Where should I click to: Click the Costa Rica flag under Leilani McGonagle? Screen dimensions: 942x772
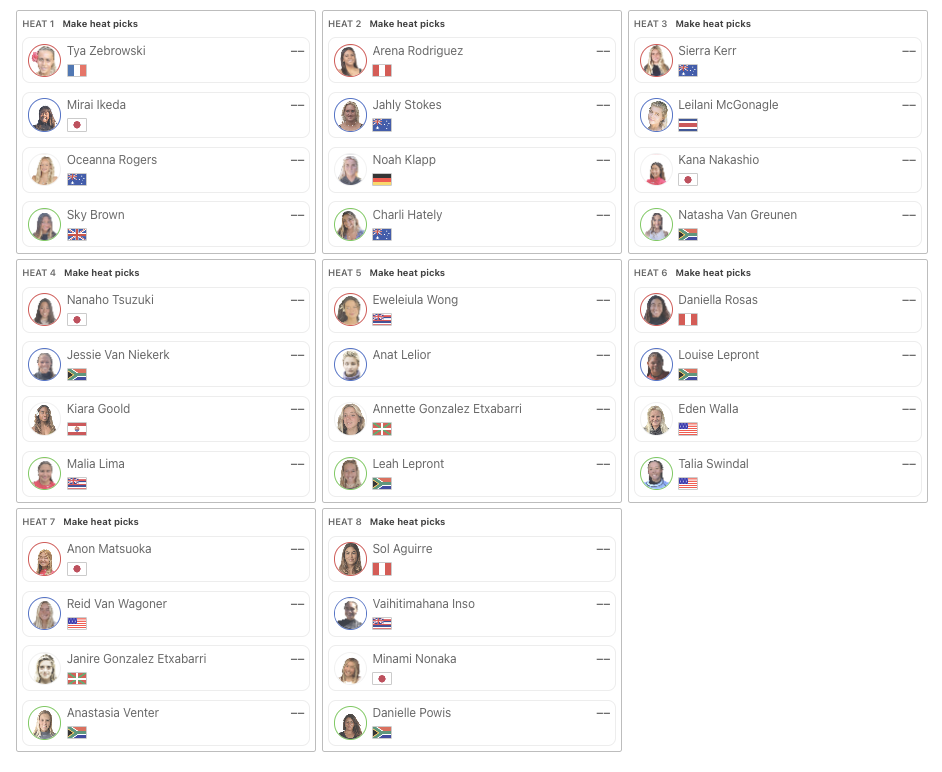coord(688,125)
